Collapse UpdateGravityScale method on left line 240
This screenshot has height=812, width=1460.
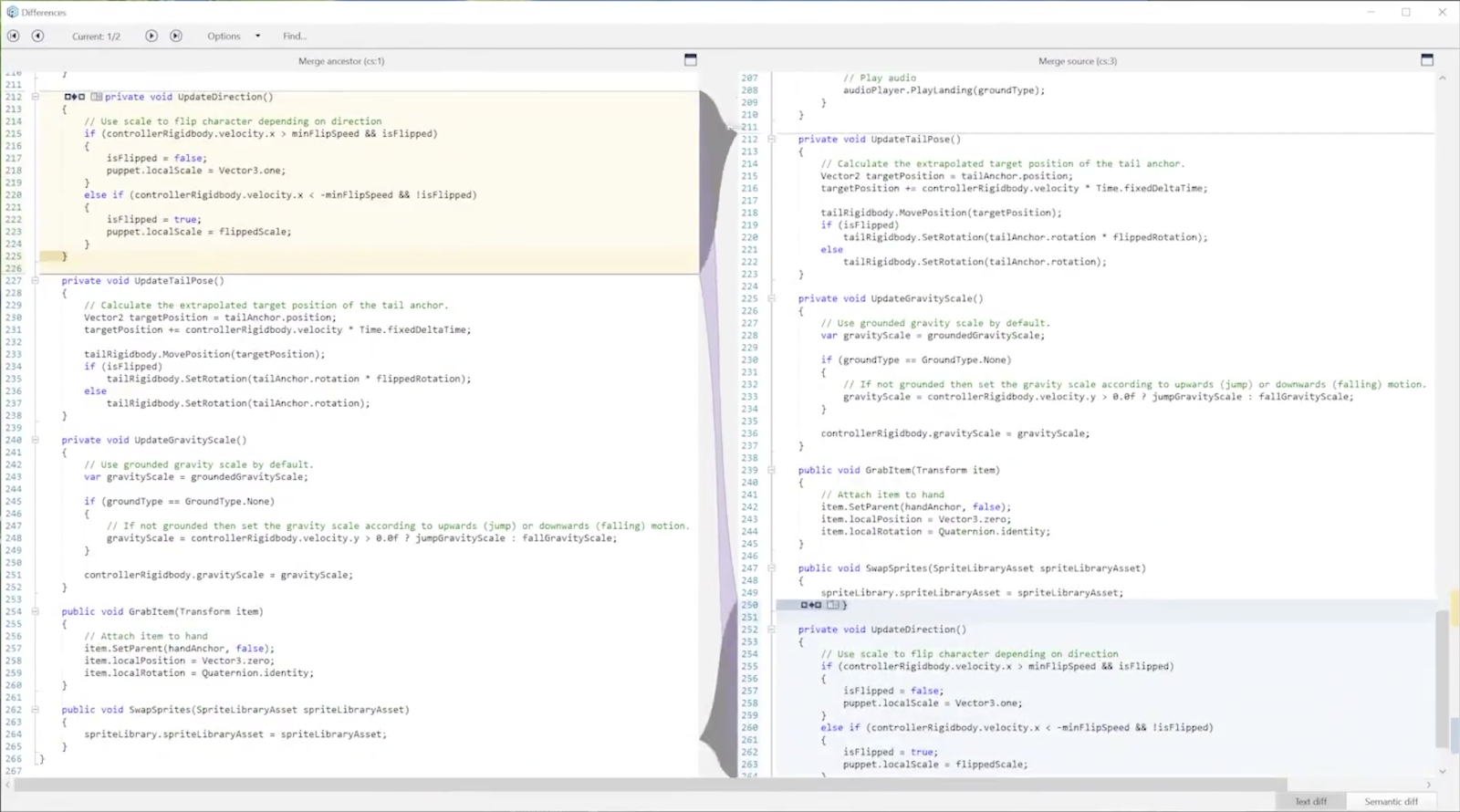click(x=36, y=440)
